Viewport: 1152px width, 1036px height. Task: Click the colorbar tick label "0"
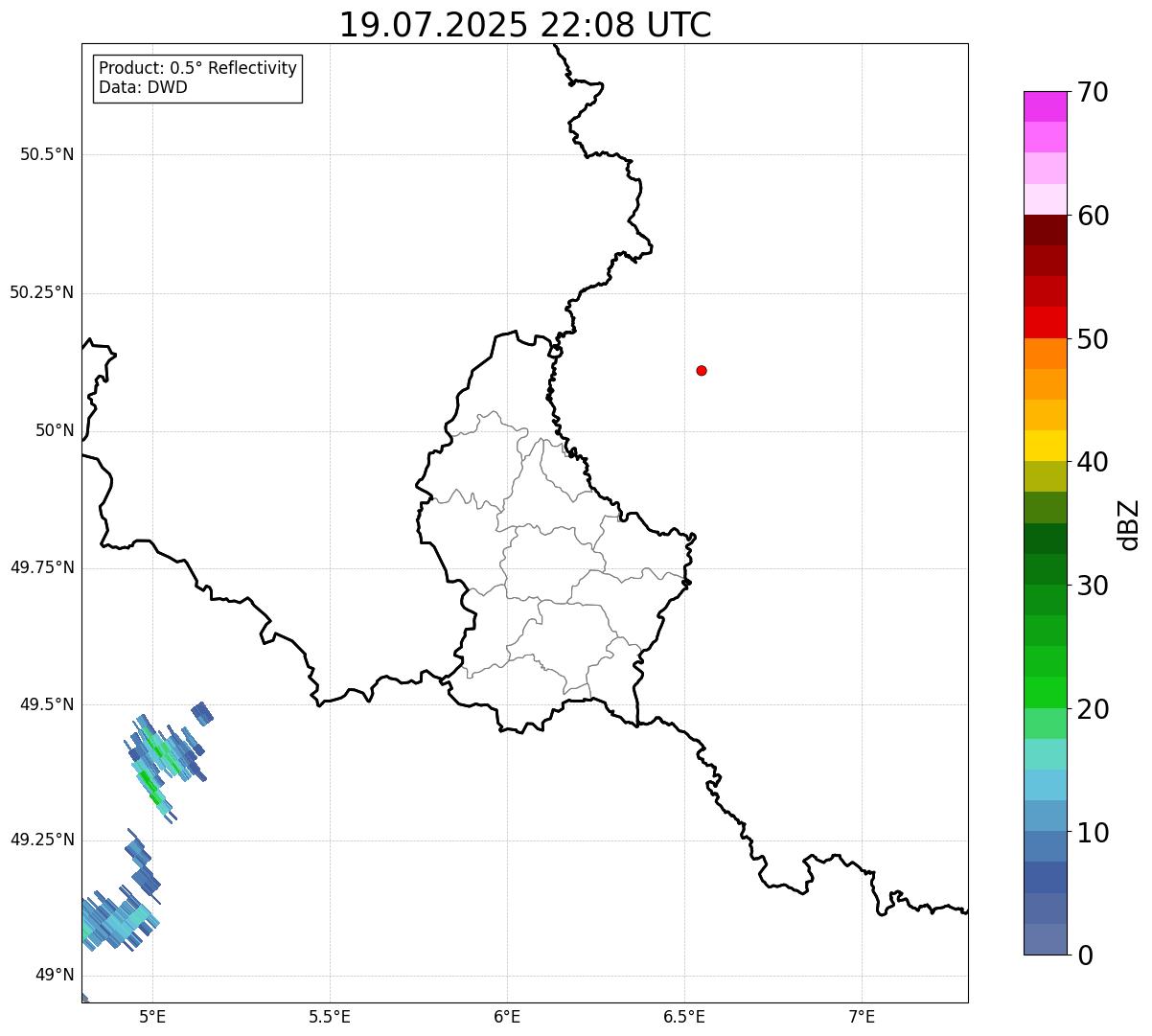1085,955
